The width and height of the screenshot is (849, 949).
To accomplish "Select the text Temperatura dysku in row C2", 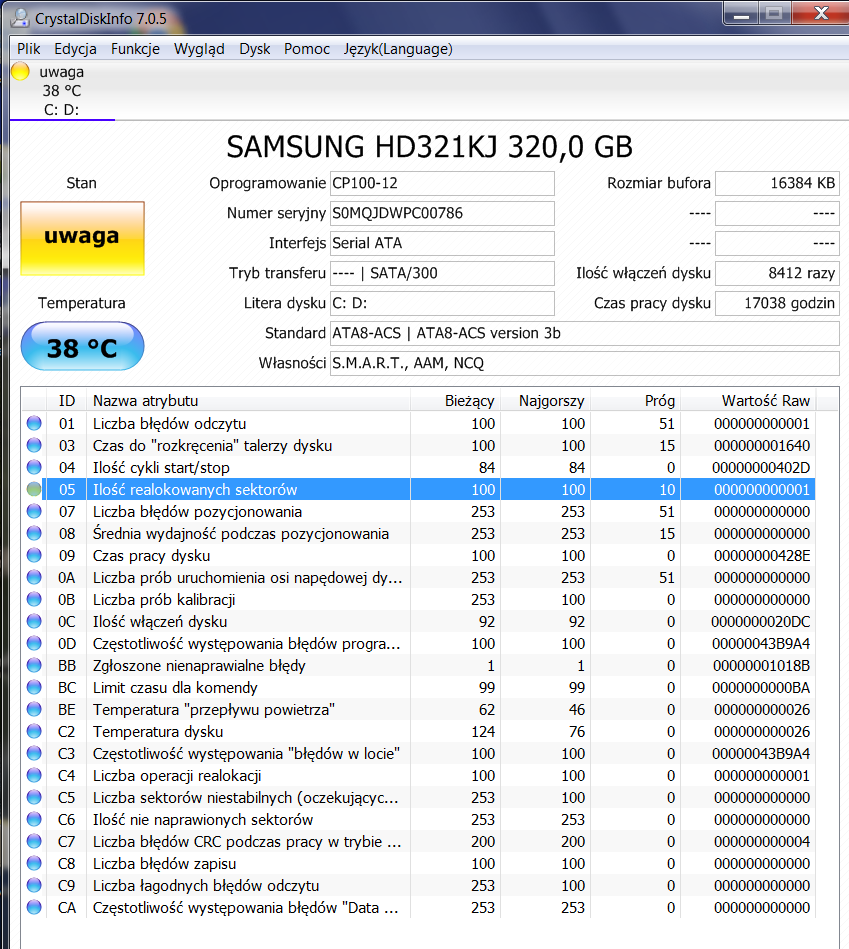I will (158, 732).
